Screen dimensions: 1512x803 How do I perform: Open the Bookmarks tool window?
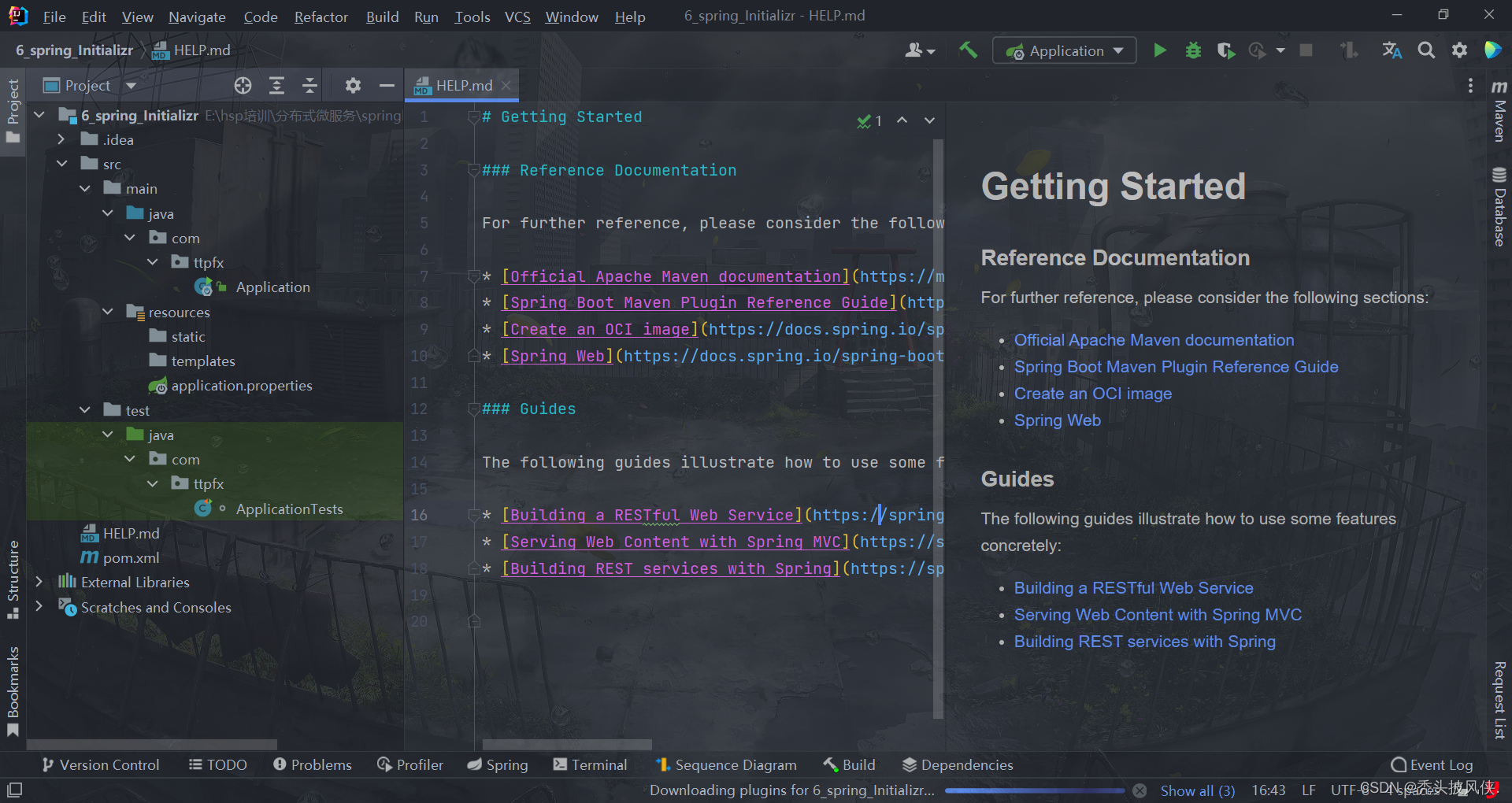click(x=13, y=691)
